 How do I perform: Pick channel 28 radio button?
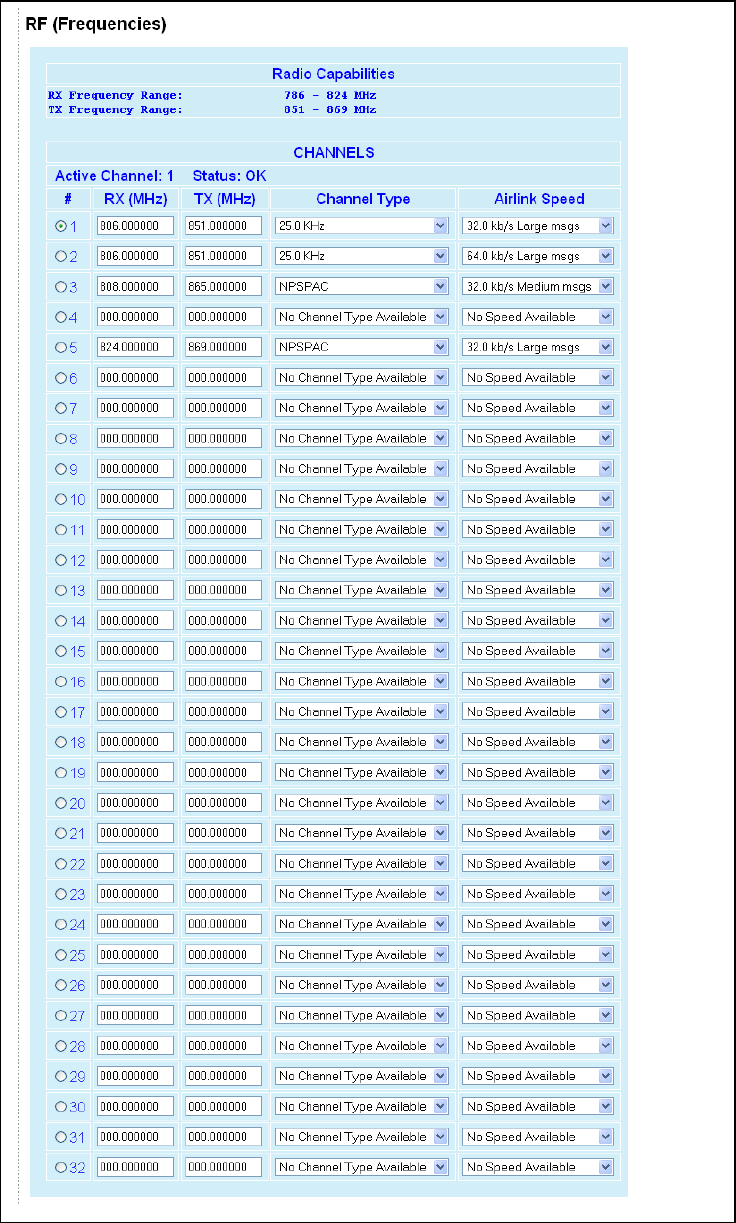(60, 1046)
